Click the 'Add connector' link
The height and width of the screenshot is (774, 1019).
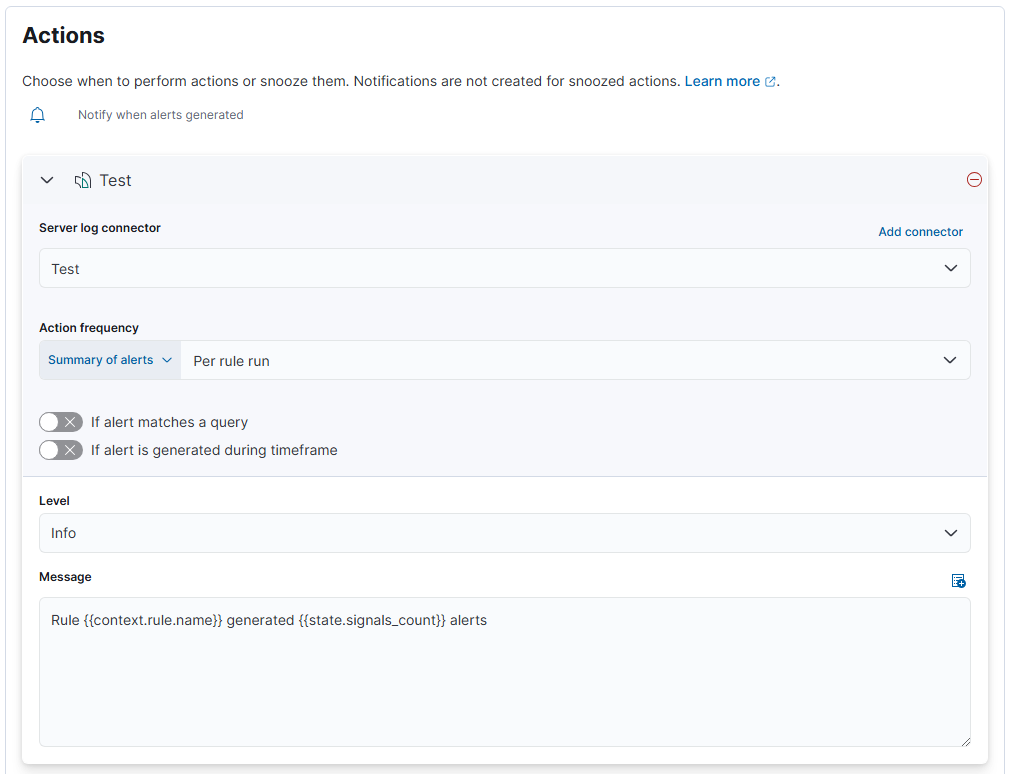click(920, 232)
